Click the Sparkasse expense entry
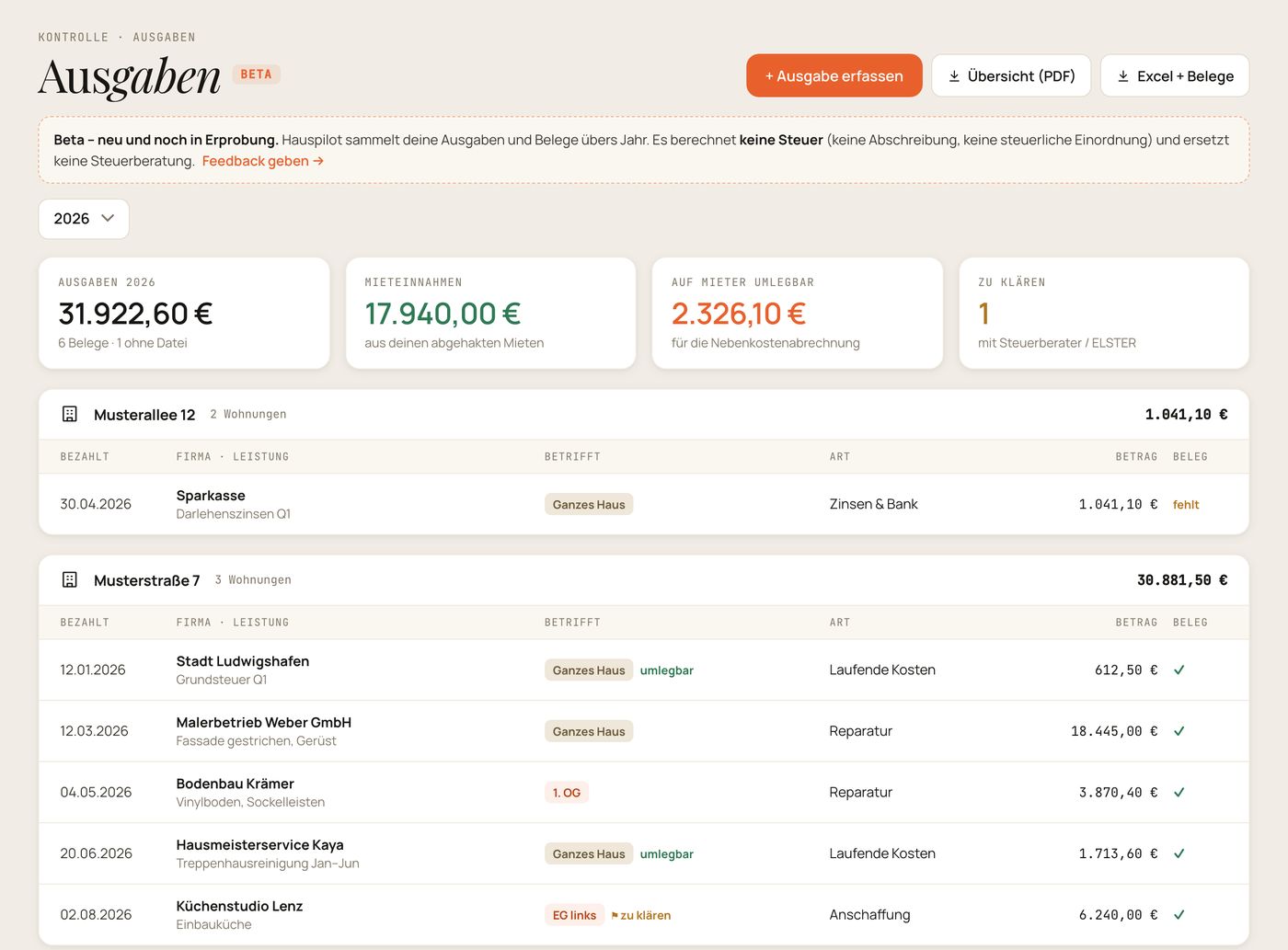1288x950 pixels. [644, 504]
